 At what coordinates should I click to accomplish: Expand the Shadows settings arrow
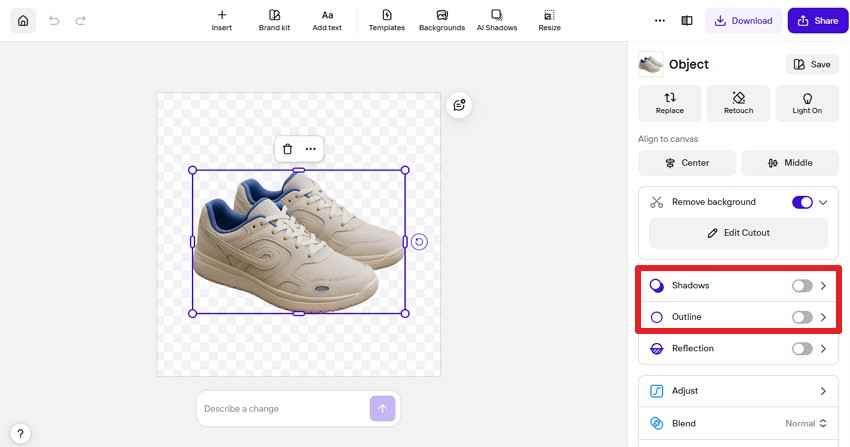tap(823, 286)
